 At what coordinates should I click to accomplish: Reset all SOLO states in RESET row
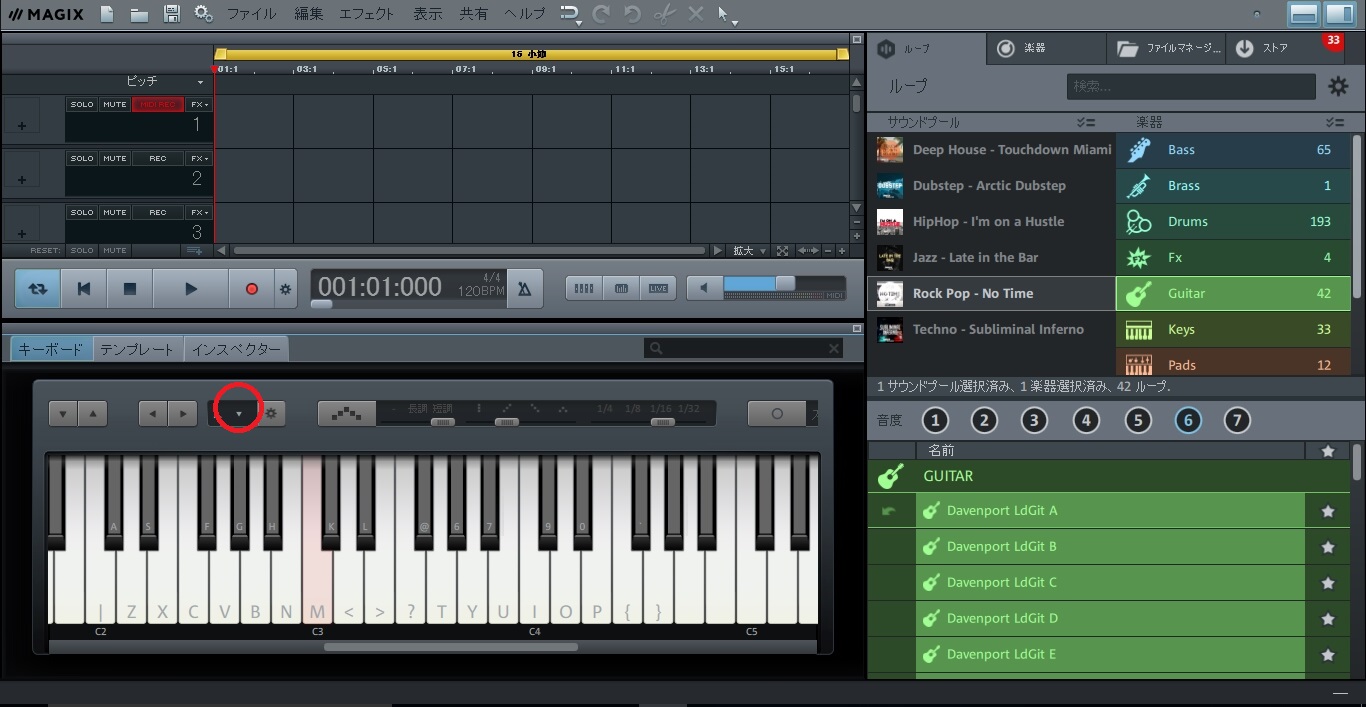[82, 251]
